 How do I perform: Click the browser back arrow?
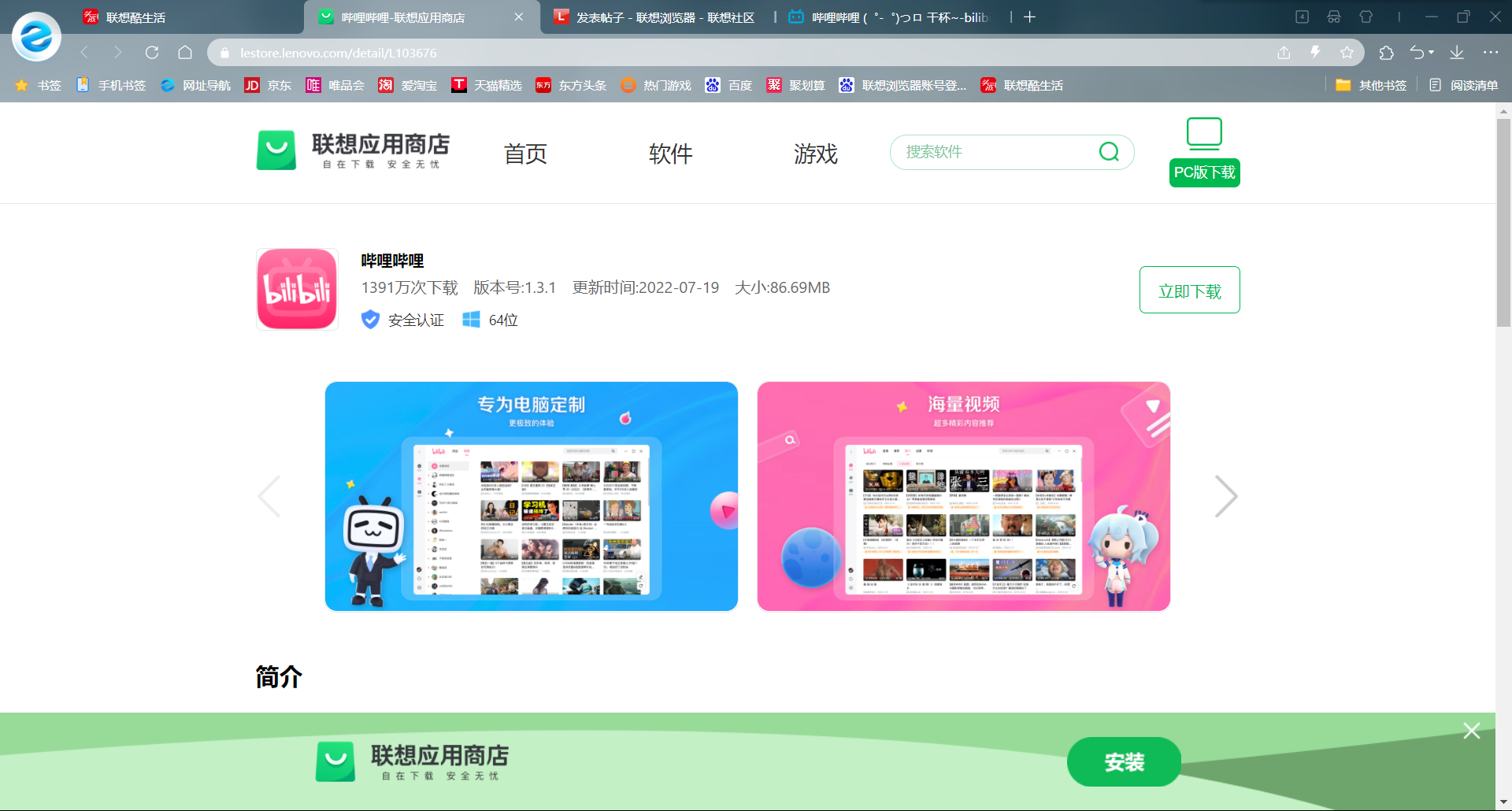tap(84, 53)
